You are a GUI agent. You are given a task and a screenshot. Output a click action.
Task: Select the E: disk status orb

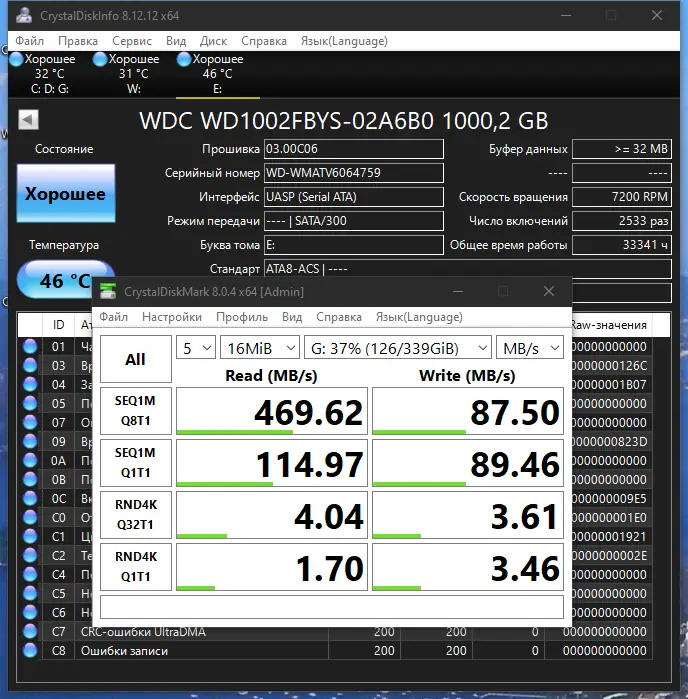(184, 59)
